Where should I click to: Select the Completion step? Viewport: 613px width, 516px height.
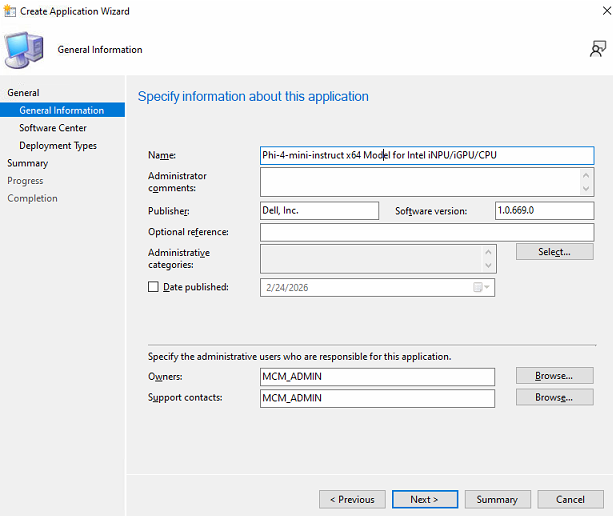click(32, 198)
